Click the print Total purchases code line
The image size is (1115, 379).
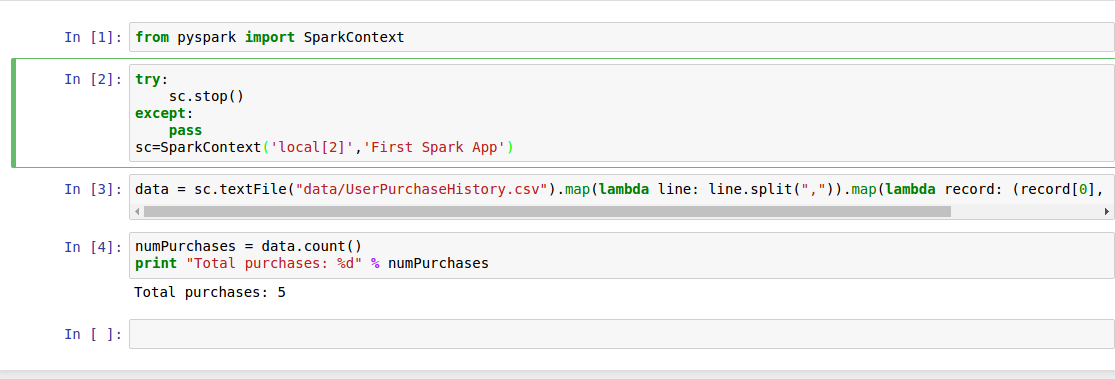point(311,264)
